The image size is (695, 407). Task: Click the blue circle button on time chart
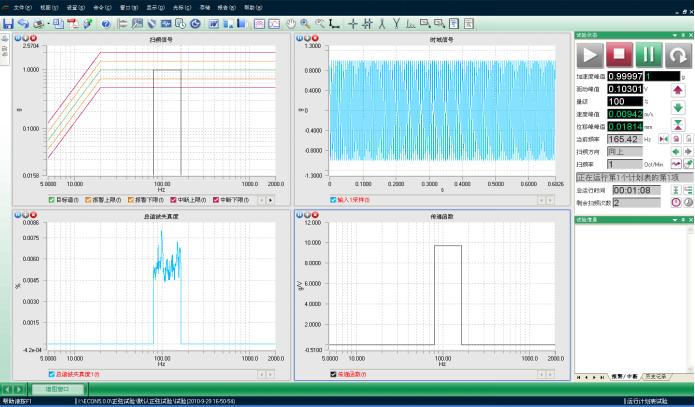pos(300,39)
